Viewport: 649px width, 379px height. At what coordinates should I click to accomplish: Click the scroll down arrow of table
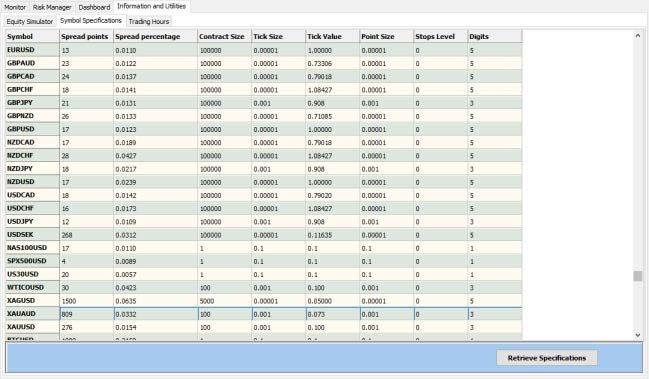point(638,335)
